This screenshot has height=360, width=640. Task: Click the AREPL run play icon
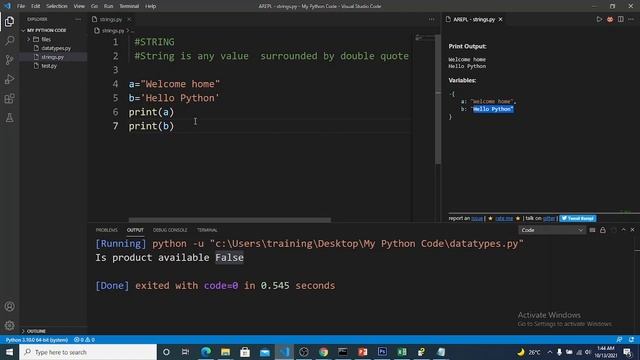(x=599, y=19)
